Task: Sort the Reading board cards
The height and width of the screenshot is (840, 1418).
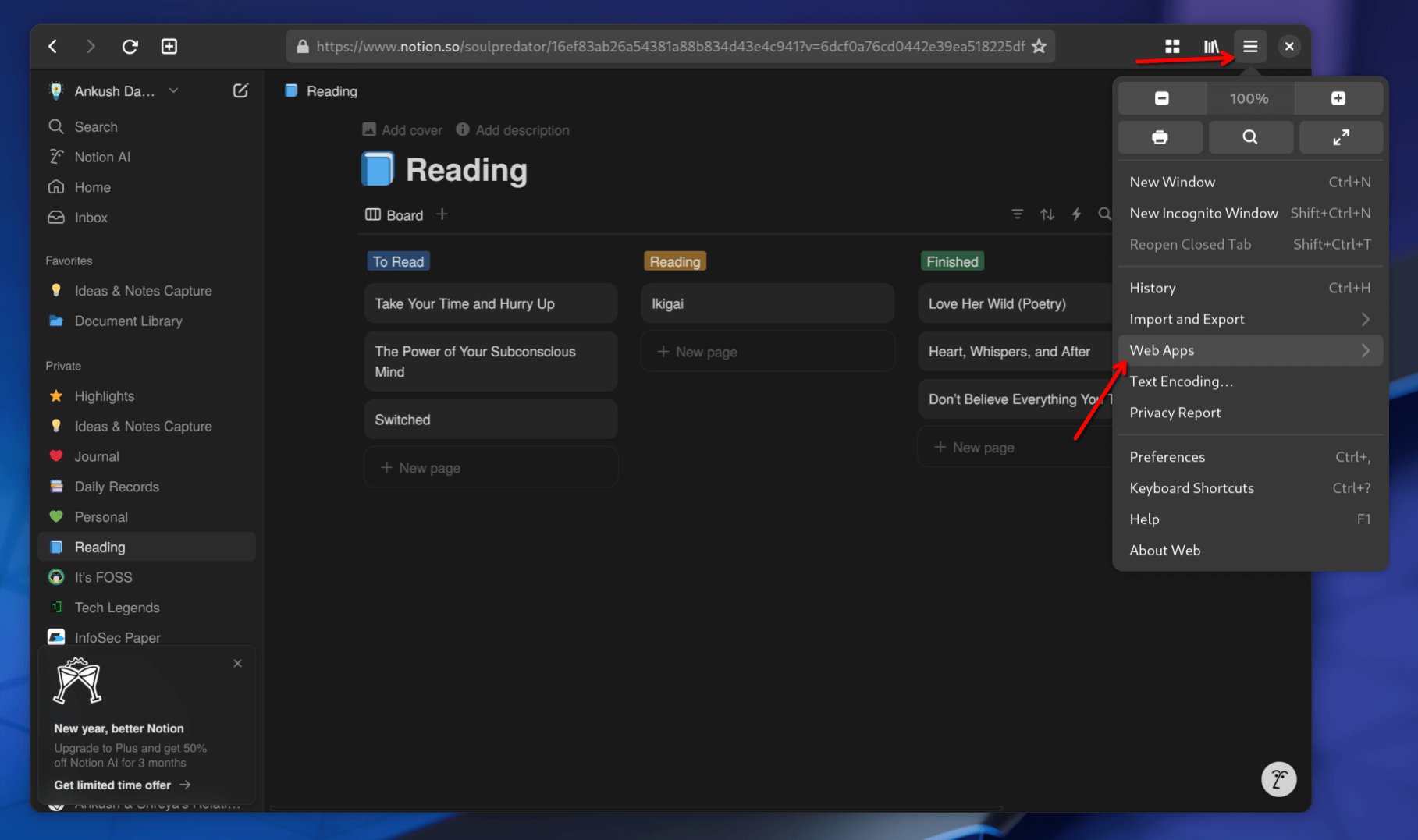Action: tap(1047, 214)
